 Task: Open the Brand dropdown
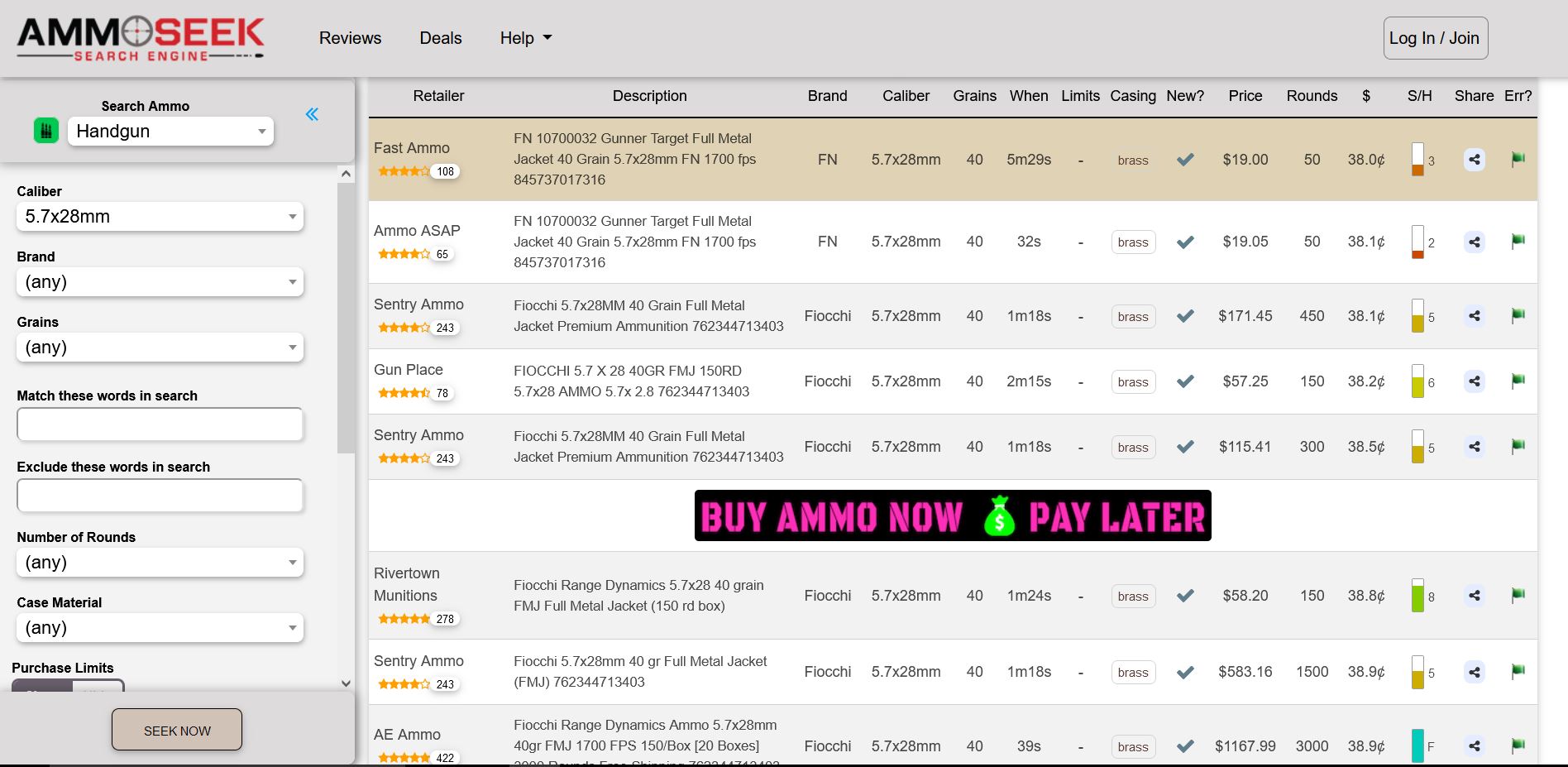tap(160, 282)
